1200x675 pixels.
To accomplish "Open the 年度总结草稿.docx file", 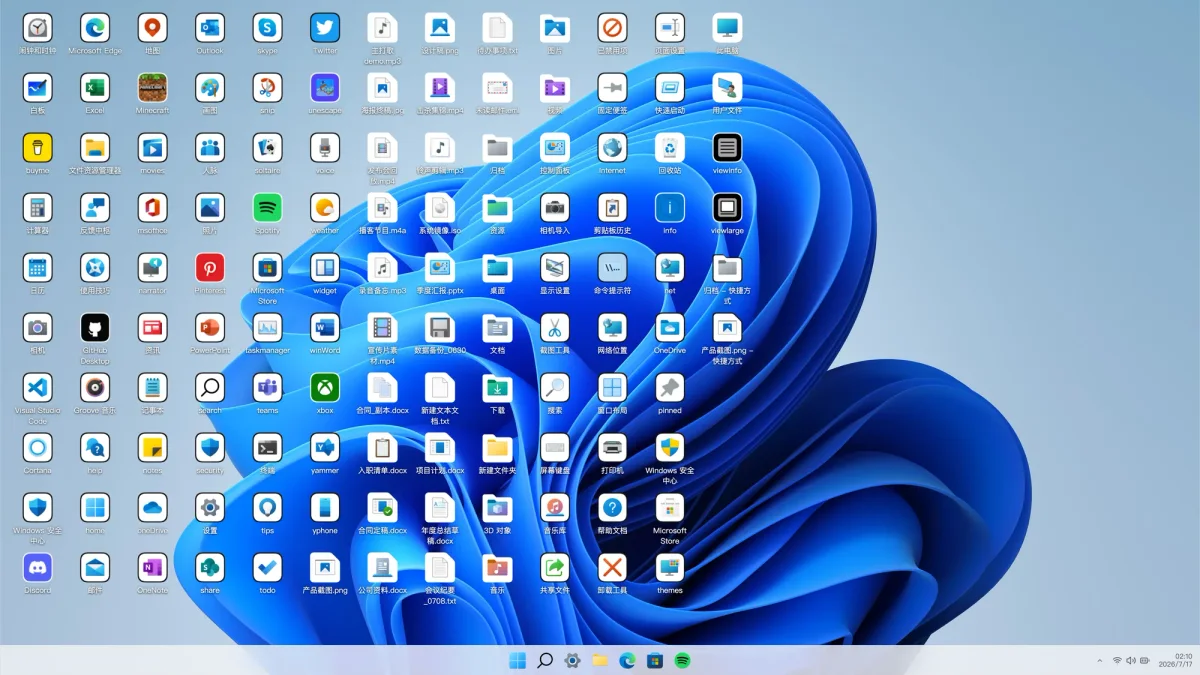I will click(x=440, y=508).
